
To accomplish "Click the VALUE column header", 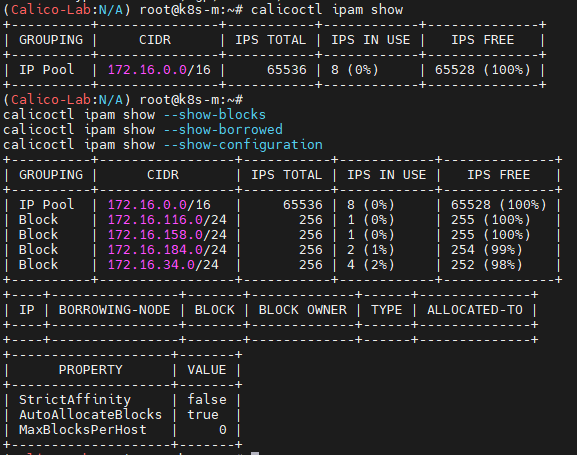I will [x=207, y=370].
